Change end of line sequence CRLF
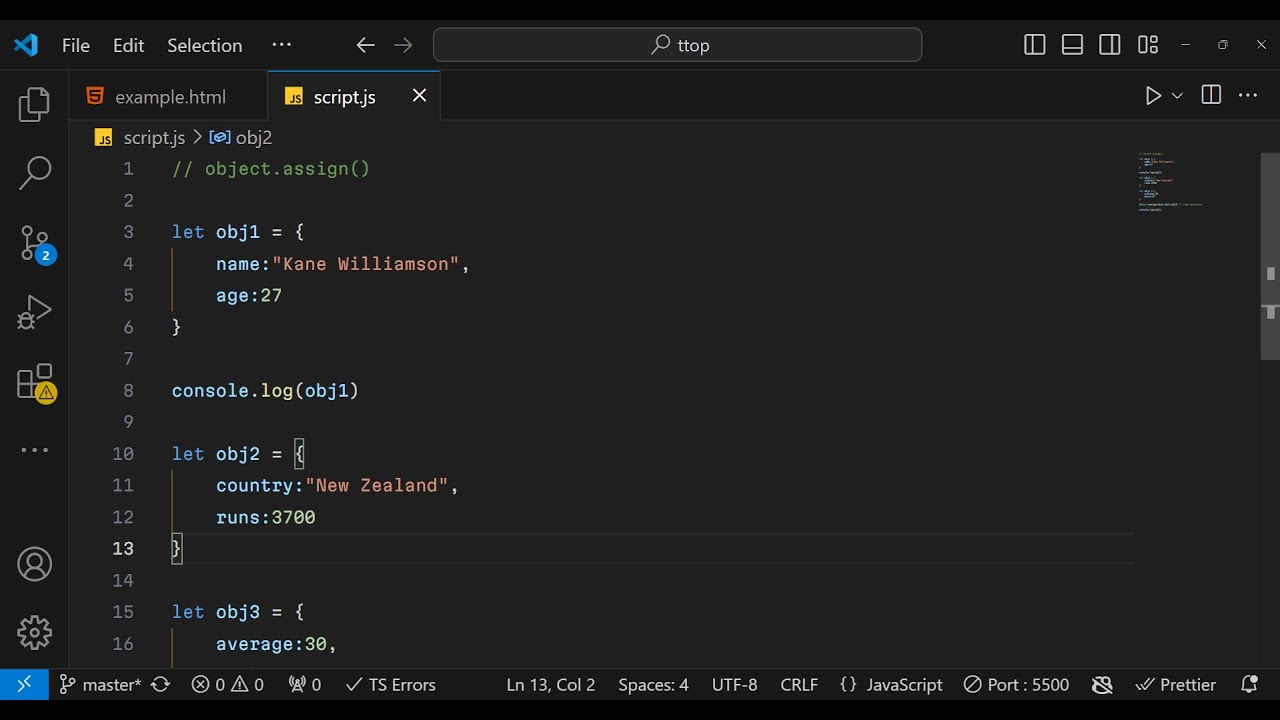Image resolution: width=1280 pixels, height=720 pixels. [799, 685]
